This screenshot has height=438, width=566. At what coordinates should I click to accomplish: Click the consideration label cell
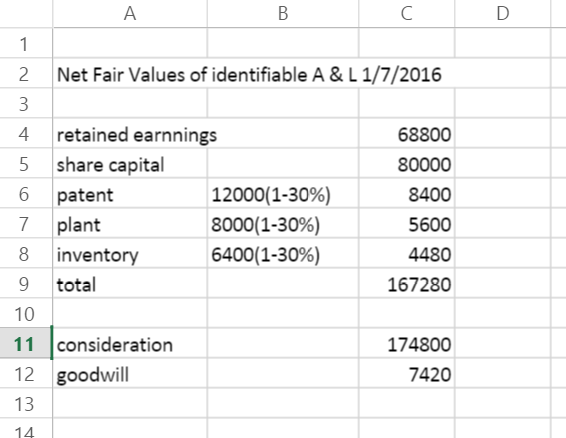coord(130,344)
